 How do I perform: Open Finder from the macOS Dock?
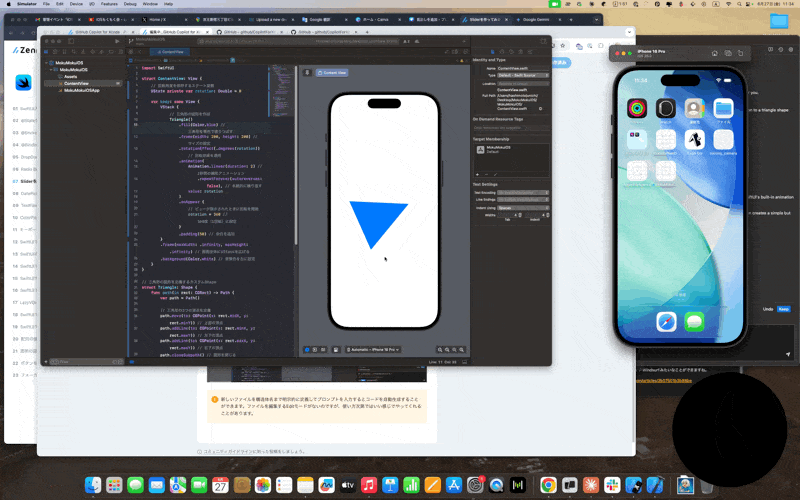(x=93, y=485)
